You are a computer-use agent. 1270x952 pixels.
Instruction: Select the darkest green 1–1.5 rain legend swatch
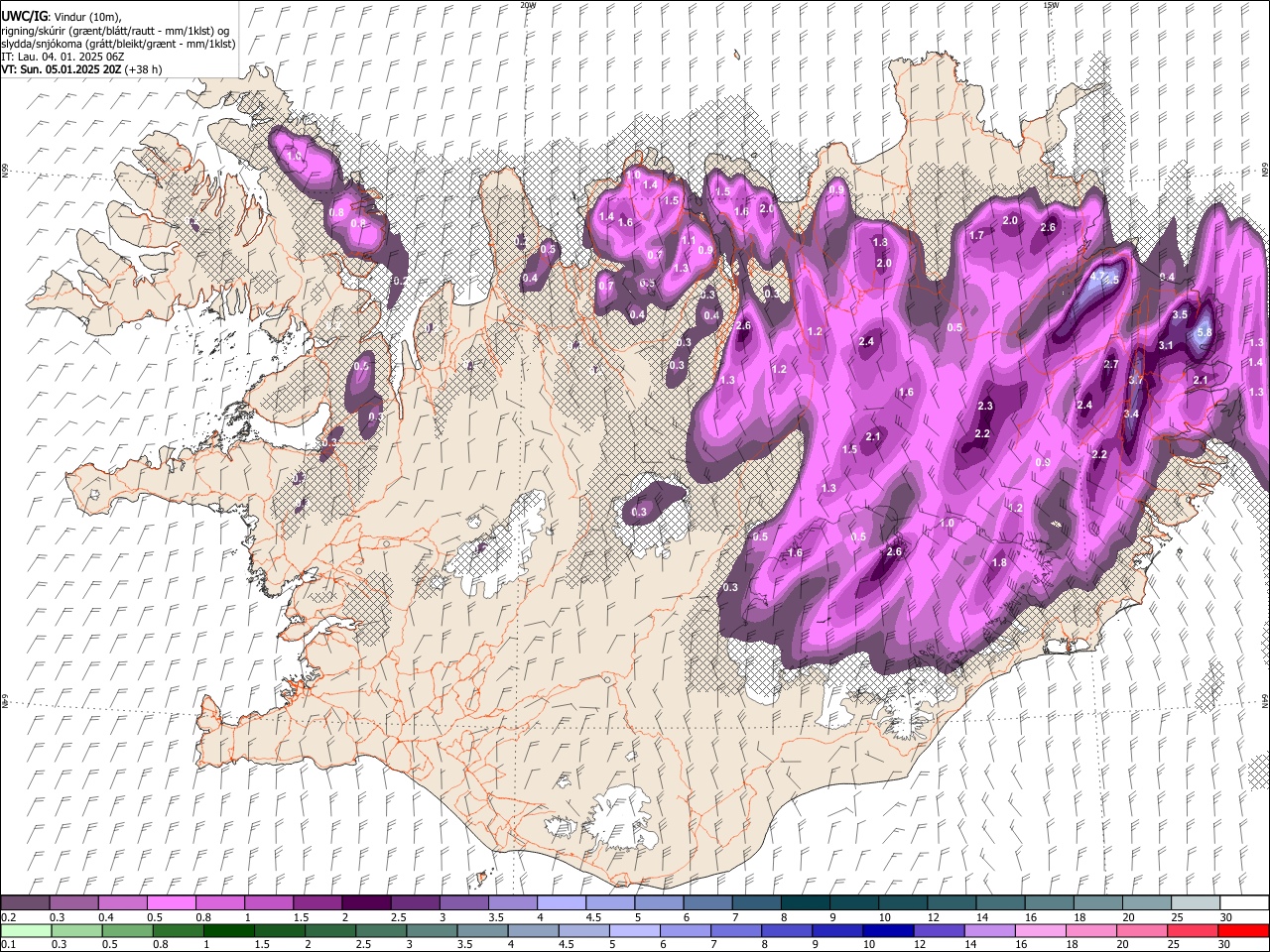click(x=229, y=930)
